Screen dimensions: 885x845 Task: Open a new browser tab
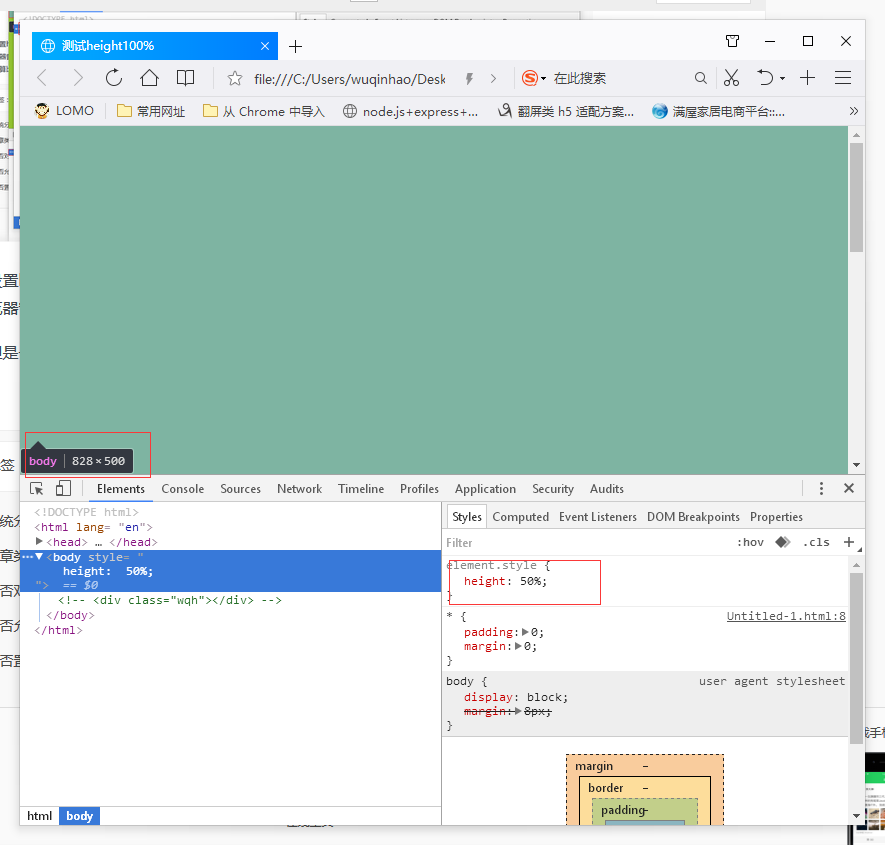pos(295,46)
